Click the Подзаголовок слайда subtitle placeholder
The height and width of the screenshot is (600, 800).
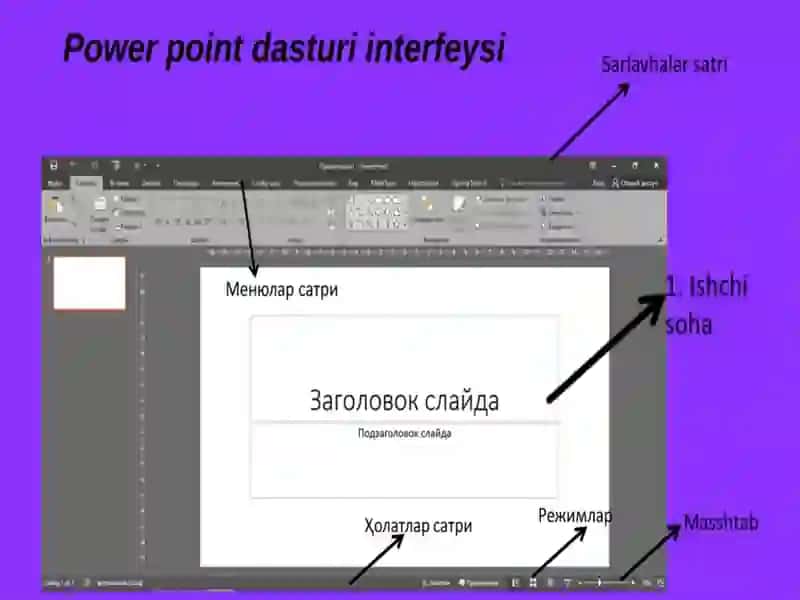[x=405, y=434]
